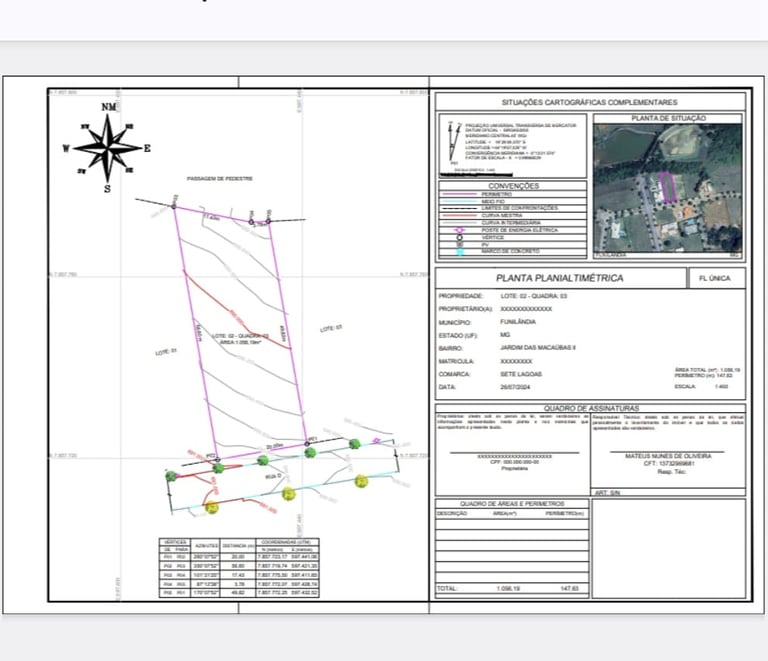Click the magenta power pole symbol on the street
This screenshot has height=661, width=768.
tap(376, 441)
